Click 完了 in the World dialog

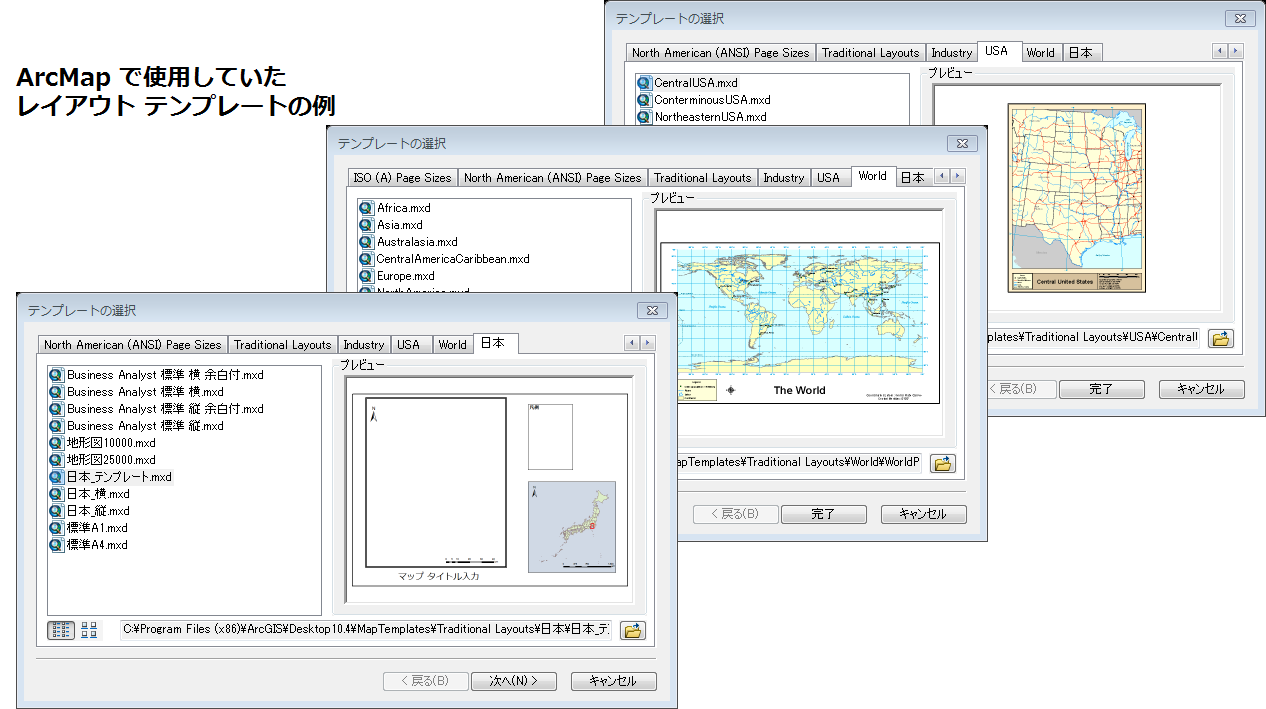click(x=823, y=514)
